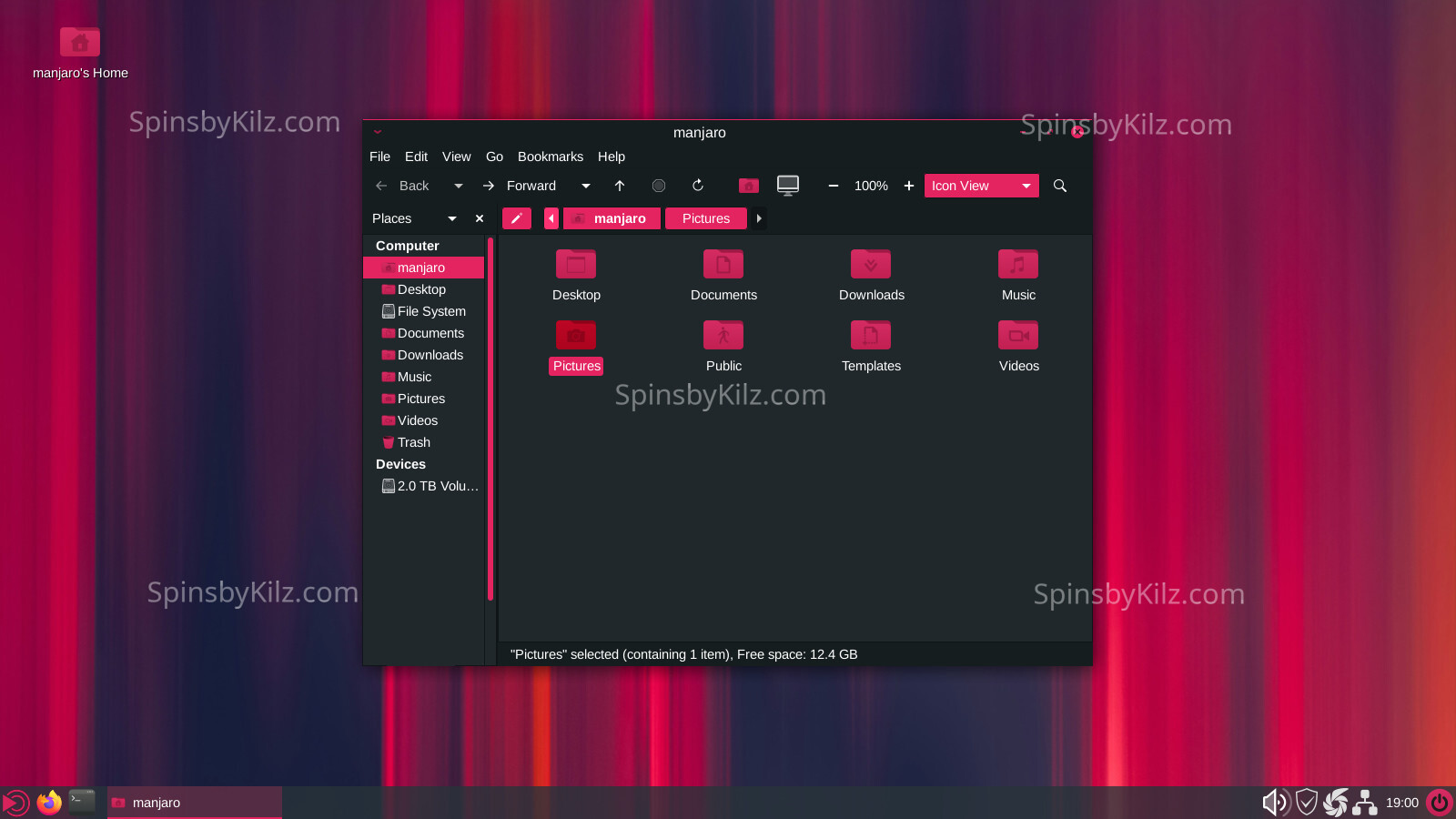
Task: Zoom in with the plus icon
Action: (x=908, y=186)
